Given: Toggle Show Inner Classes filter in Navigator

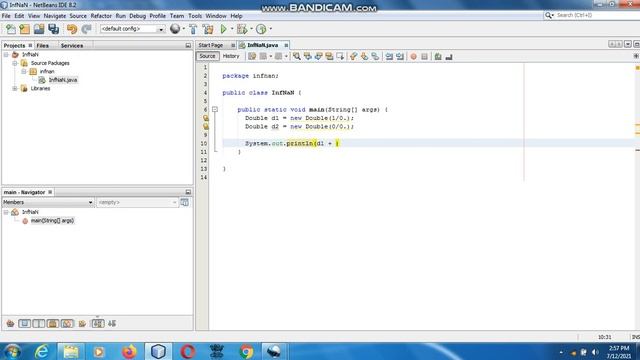Looking at the screenshot, I should click(x=67, y=324).
